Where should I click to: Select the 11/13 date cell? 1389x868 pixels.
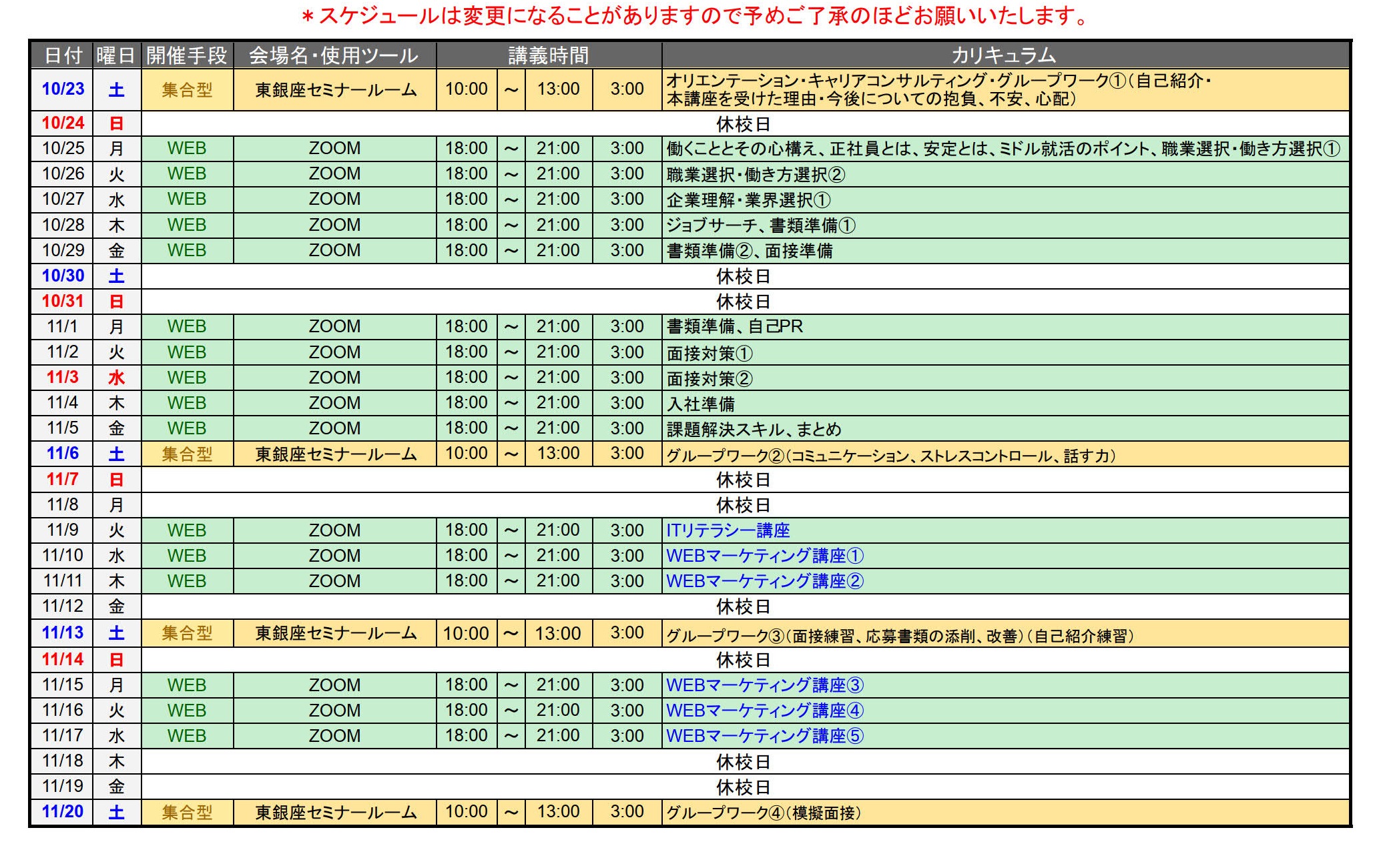coord(62,632)
